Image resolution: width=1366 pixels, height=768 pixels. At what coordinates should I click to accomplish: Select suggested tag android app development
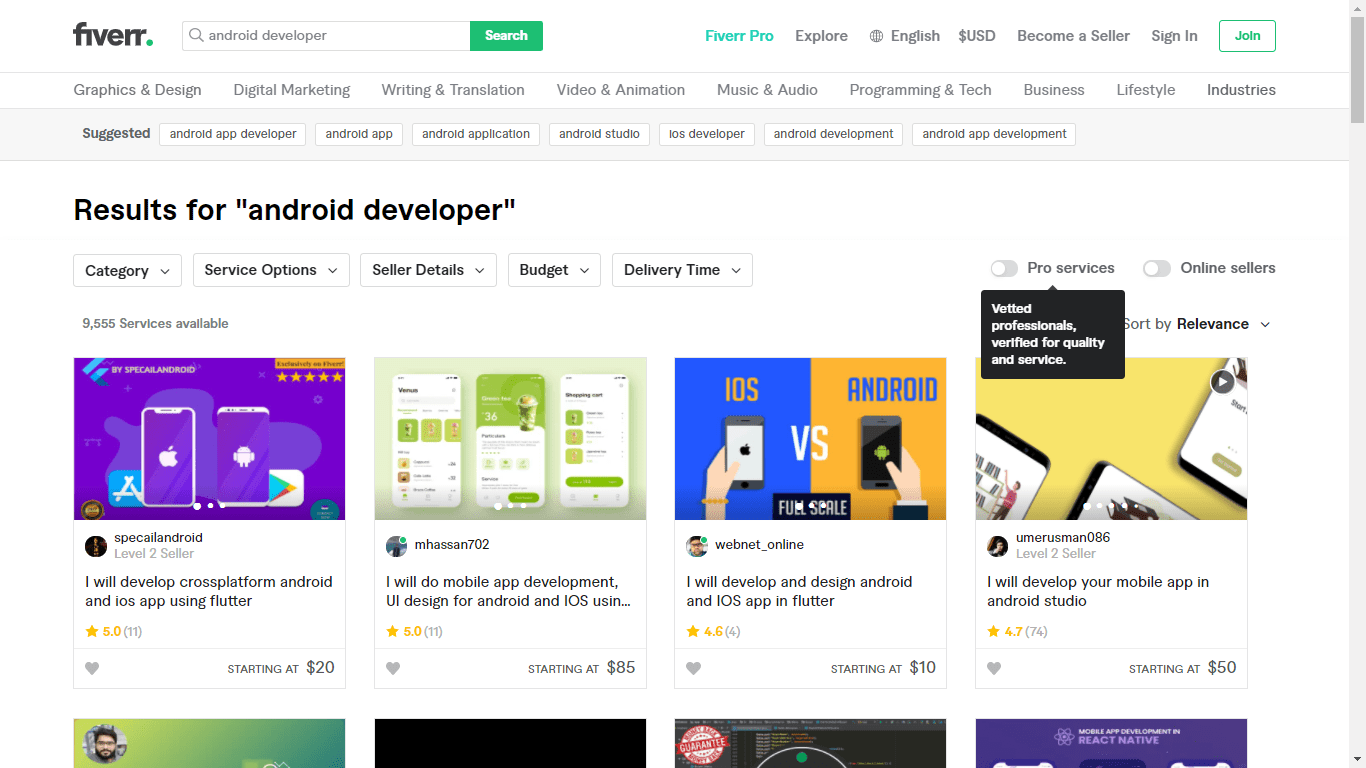994,134
